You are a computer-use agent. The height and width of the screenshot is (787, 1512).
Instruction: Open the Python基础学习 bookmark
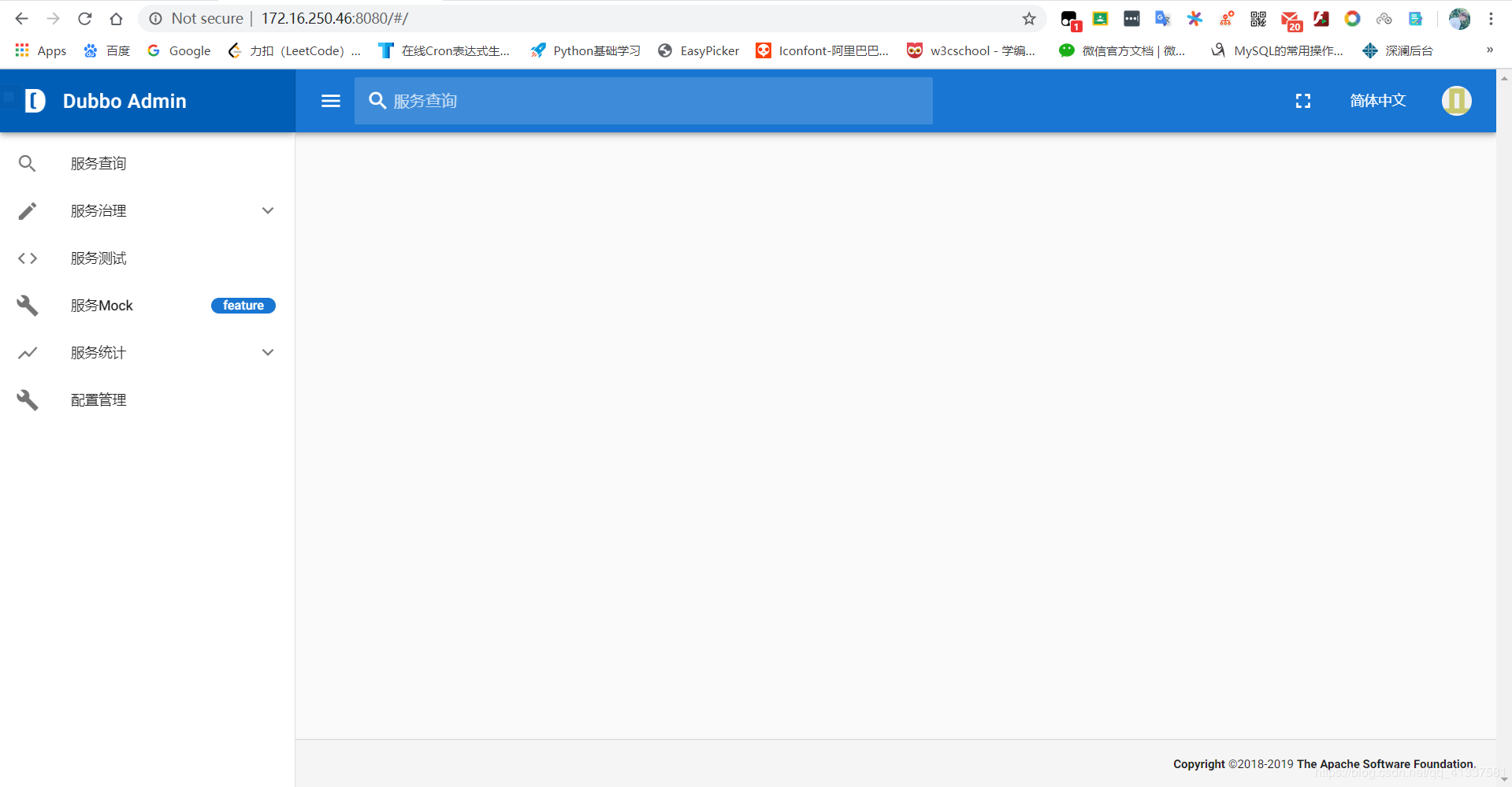point(585,50)
